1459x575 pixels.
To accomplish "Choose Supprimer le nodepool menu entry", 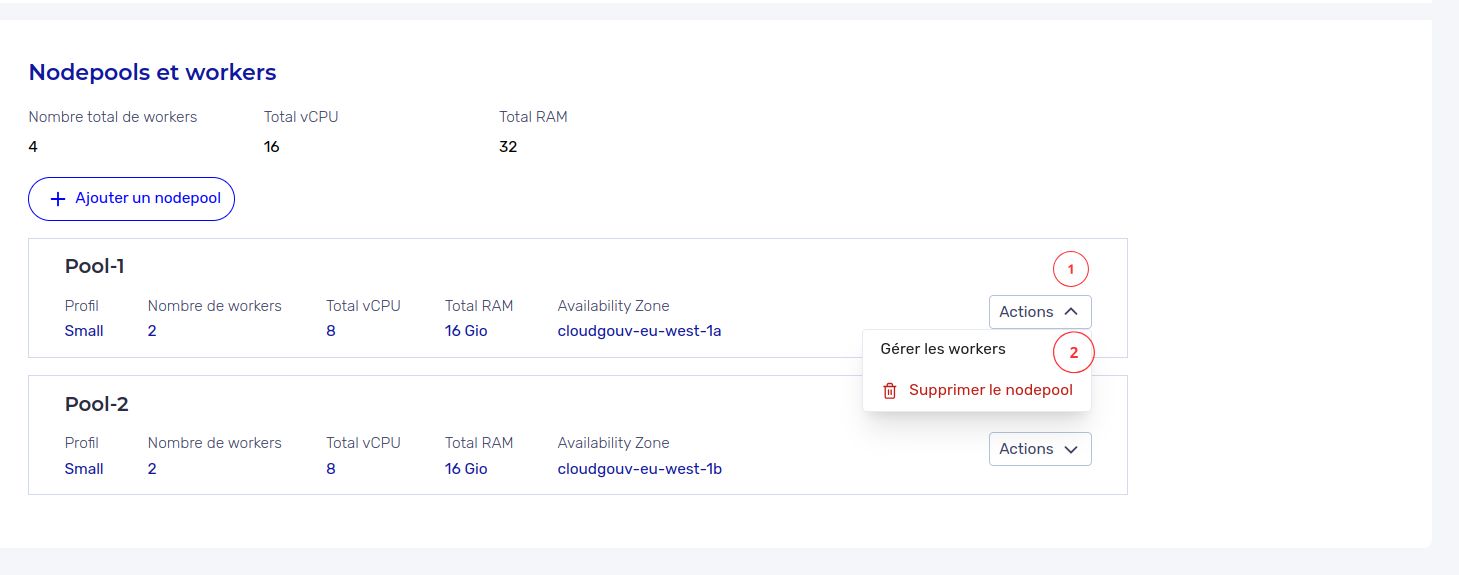I will [x=990, y=390].
